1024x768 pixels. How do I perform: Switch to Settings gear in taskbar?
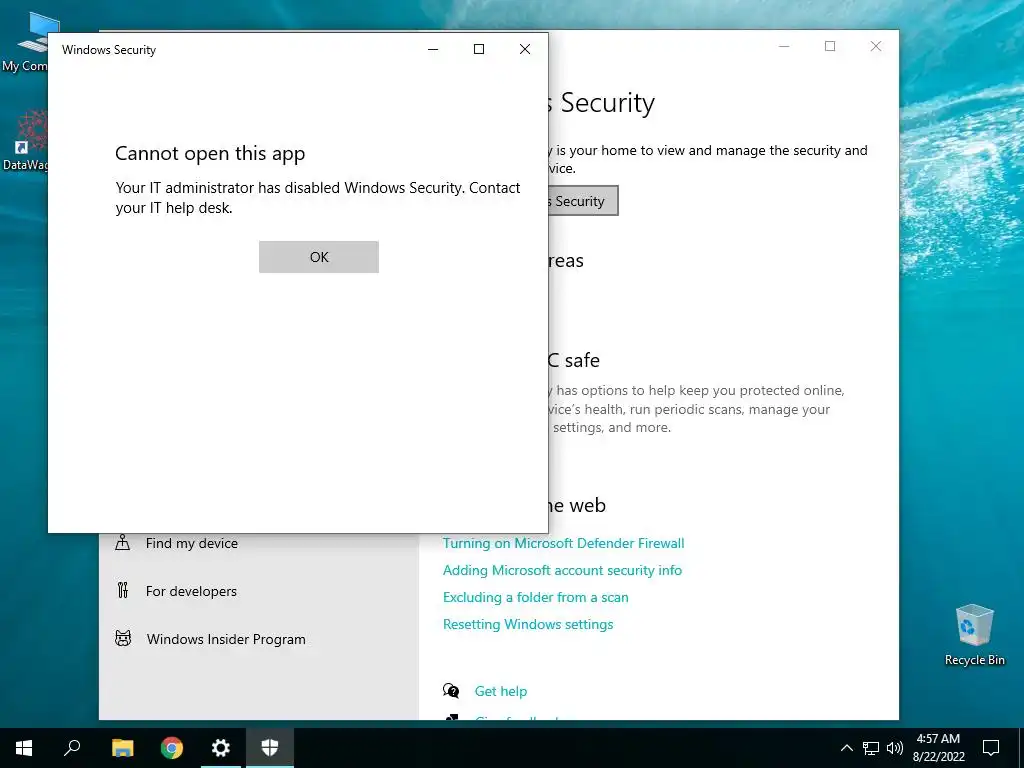(x=221, y=748)
